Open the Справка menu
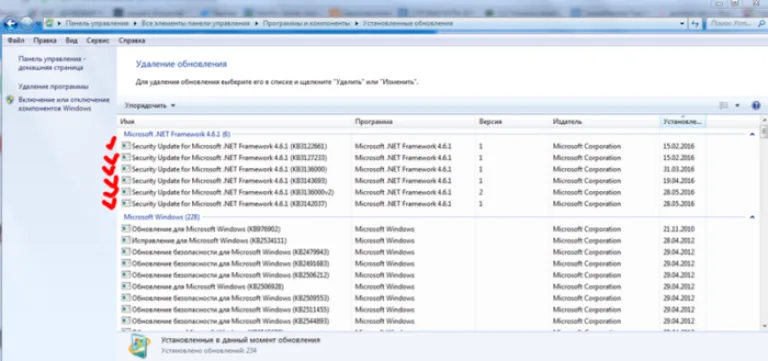 coord(132,41)
